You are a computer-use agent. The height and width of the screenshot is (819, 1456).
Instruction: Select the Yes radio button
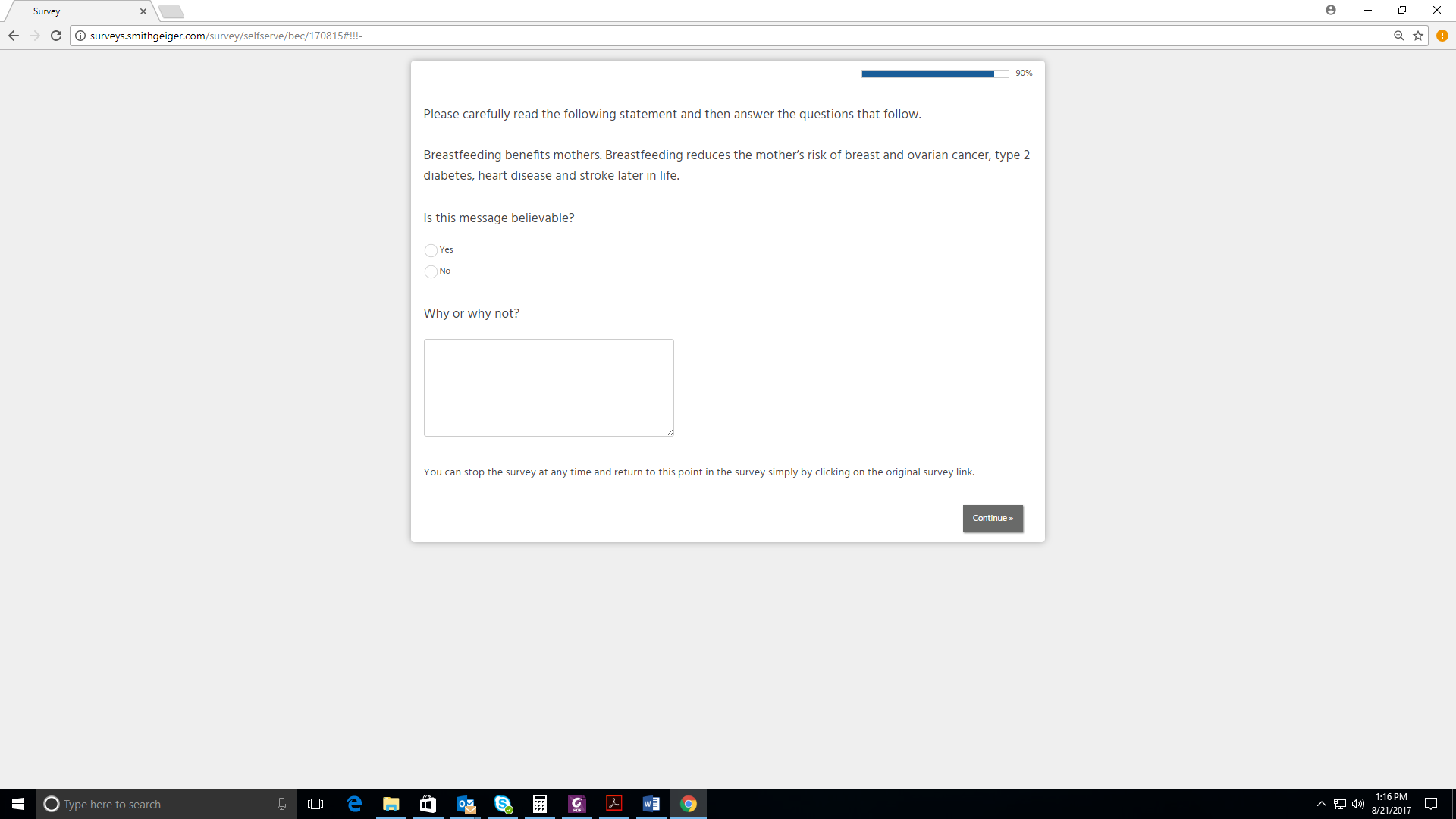pyautogui.click(x=431, y=250)
